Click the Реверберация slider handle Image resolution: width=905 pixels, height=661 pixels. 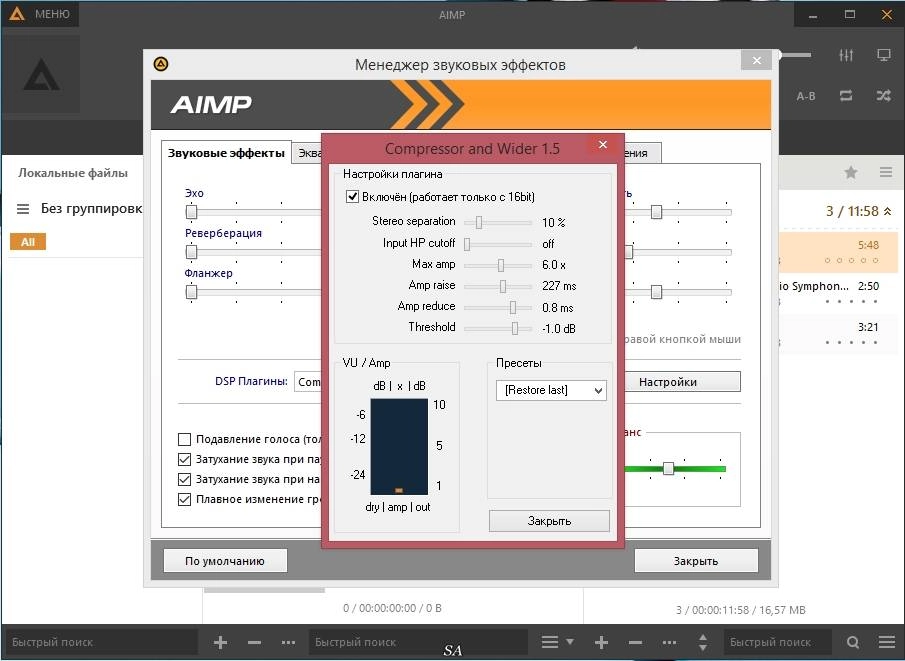coord(192,252)
